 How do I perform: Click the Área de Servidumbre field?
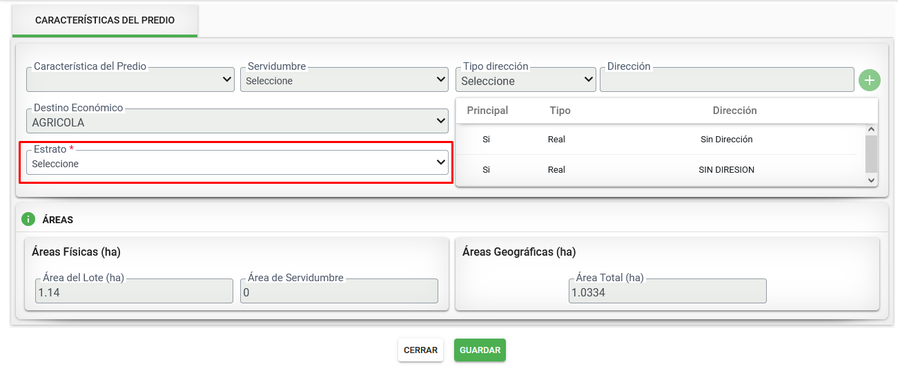tap(339, 291)
